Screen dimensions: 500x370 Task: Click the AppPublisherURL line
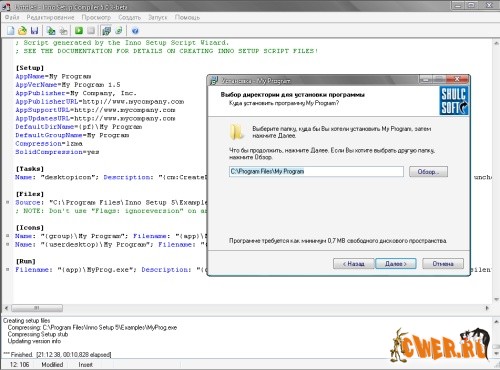click(100, 101)
